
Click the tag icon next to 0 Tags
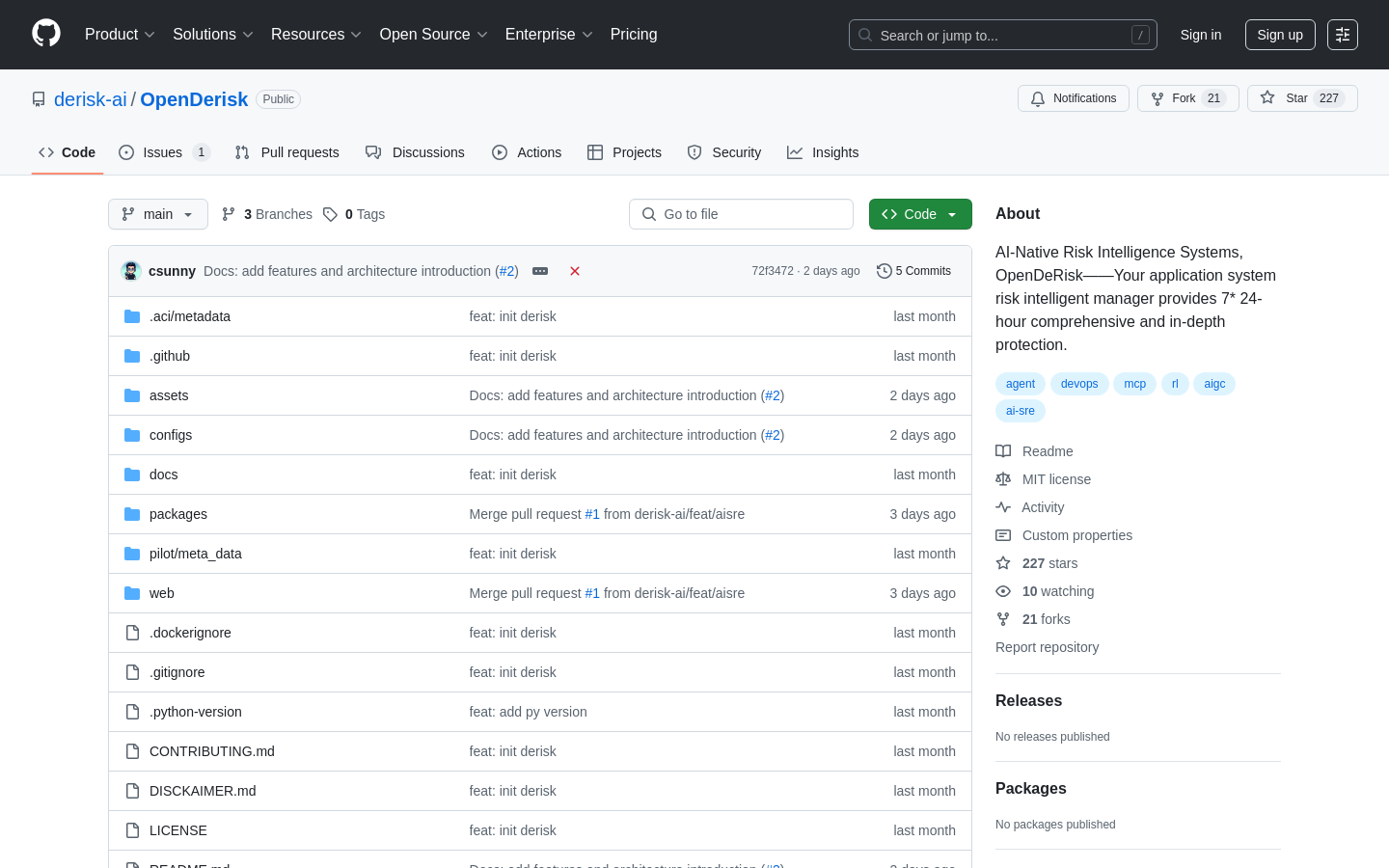point(330,214)
